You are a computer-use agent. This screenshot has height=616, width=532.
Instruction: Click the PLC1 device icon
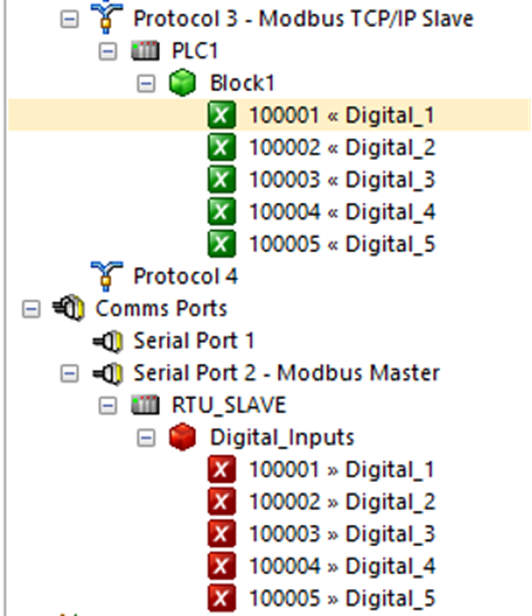point(145,51)
